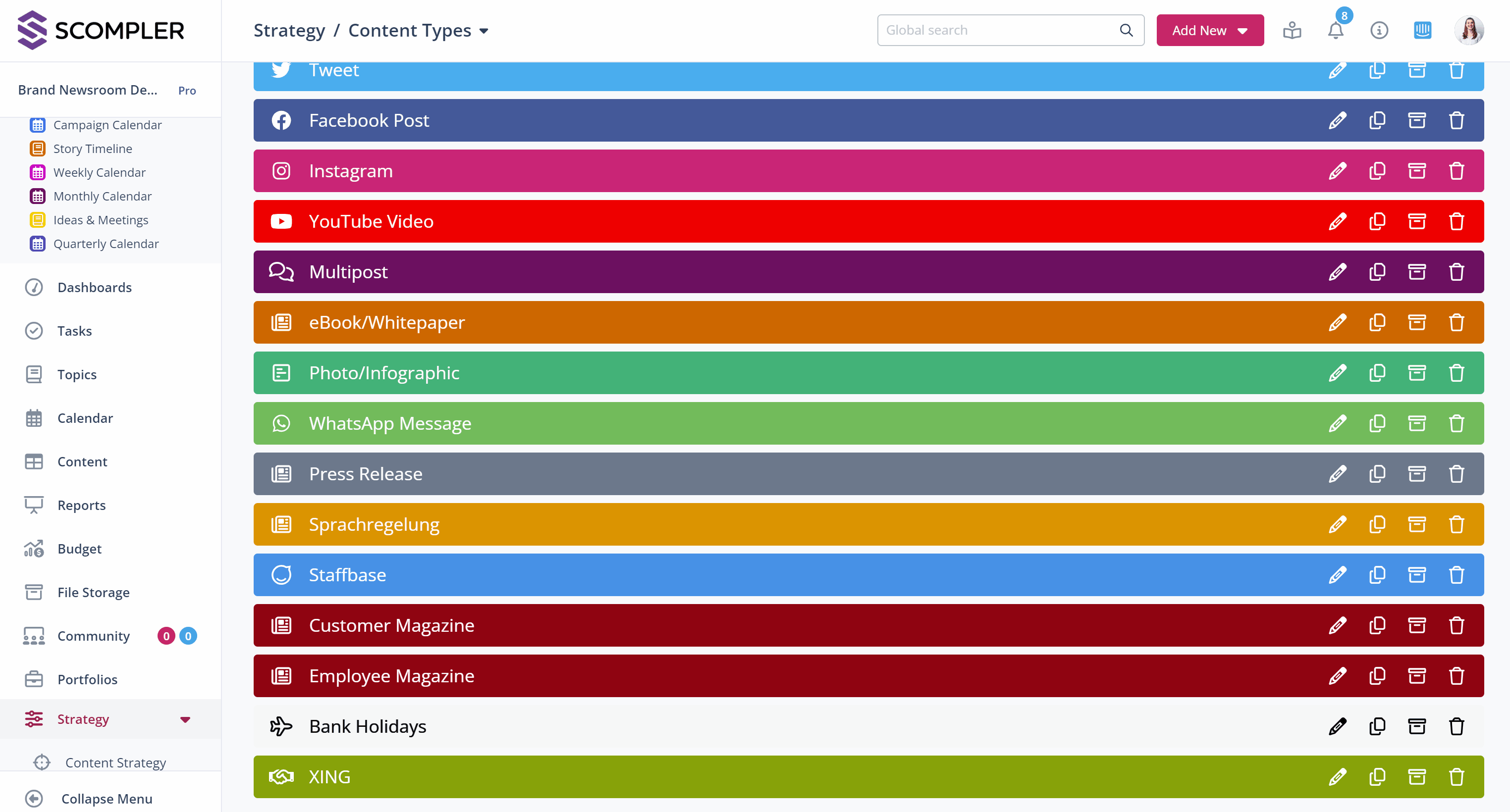Viewport: 1510px width, 812px height.
Task: Duplicate the Instagram content type
Action: point(1377,171)
